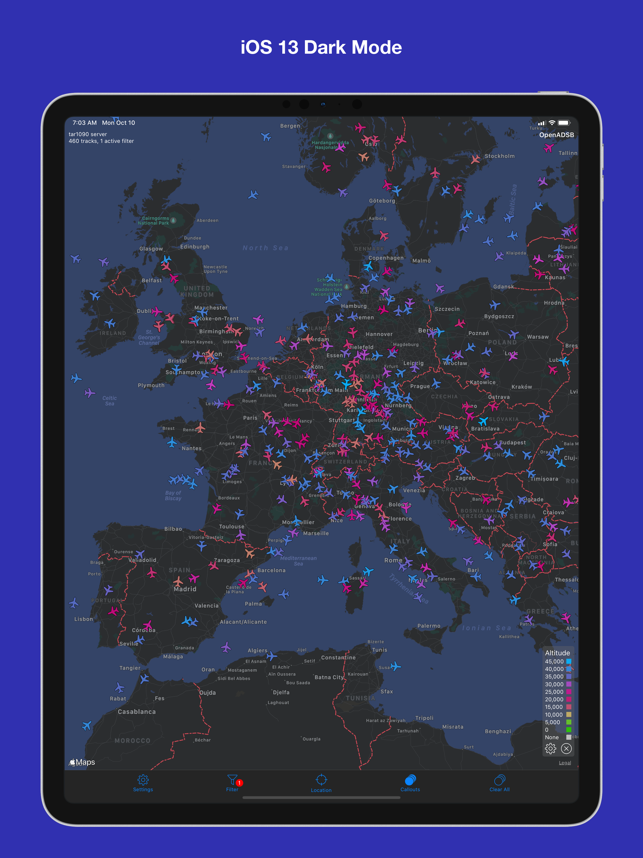This screenshot has width=643, height=858.
Task: Tap the aircraft icon near Stockholm
Action: coord(476,159)
